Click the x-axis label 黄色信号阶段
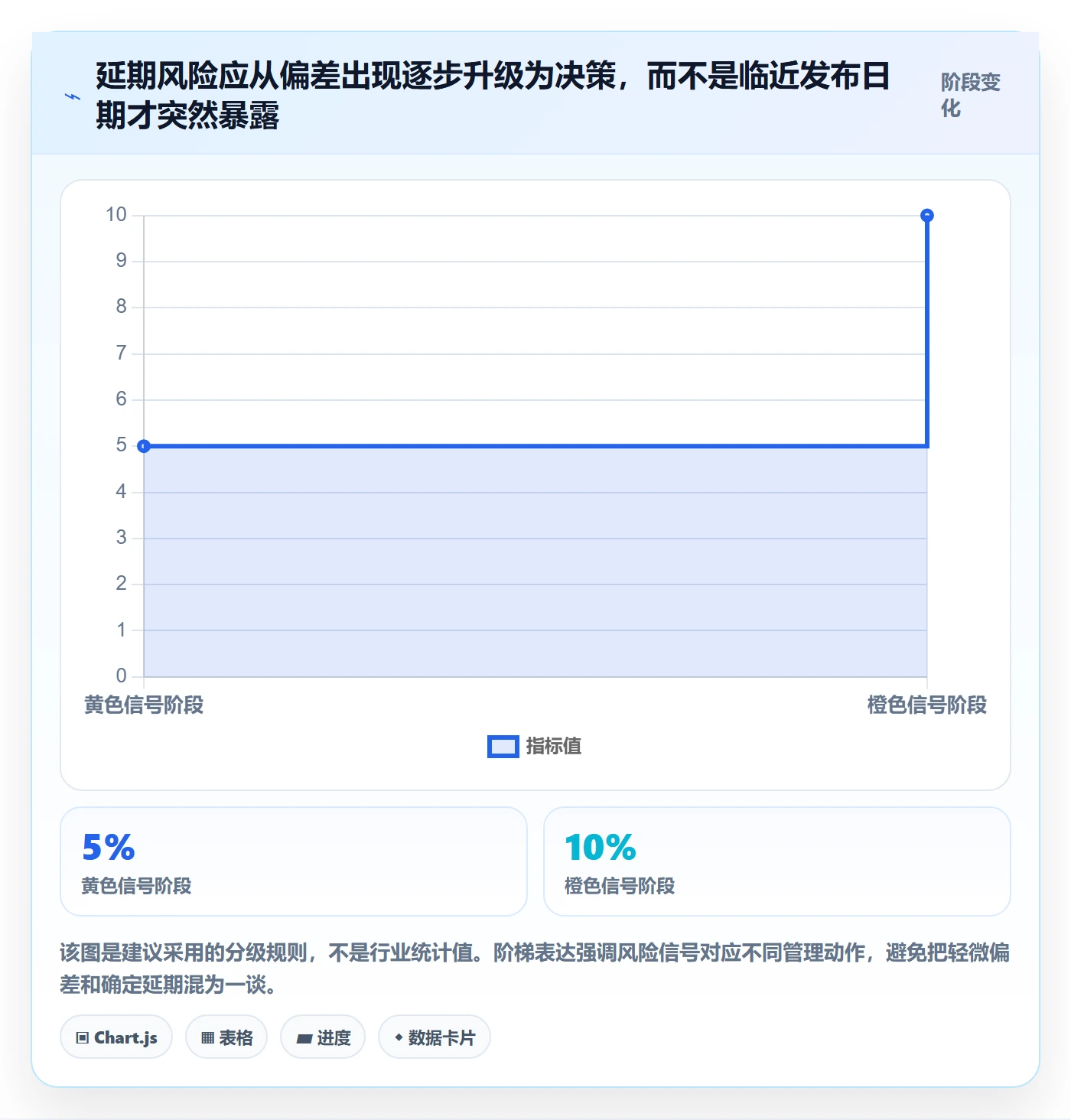The height and width of the screenshot is (1120, 1071). click(144, 705)
